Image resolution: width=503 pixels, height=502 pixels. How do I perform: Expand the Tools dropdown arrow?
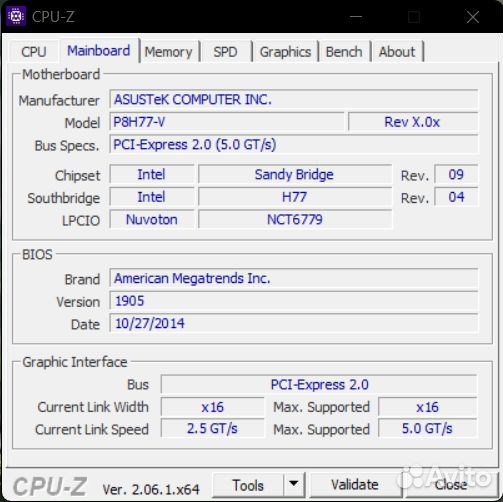294,484
